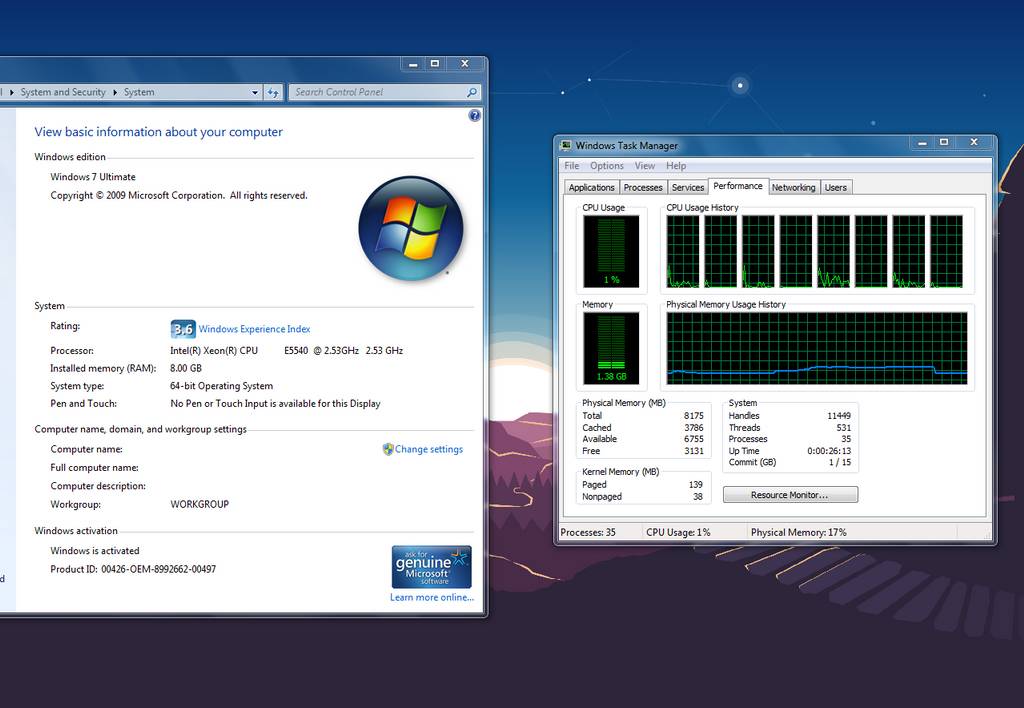Click the genuine Microsoft software badge

click(x=432, y=567)
